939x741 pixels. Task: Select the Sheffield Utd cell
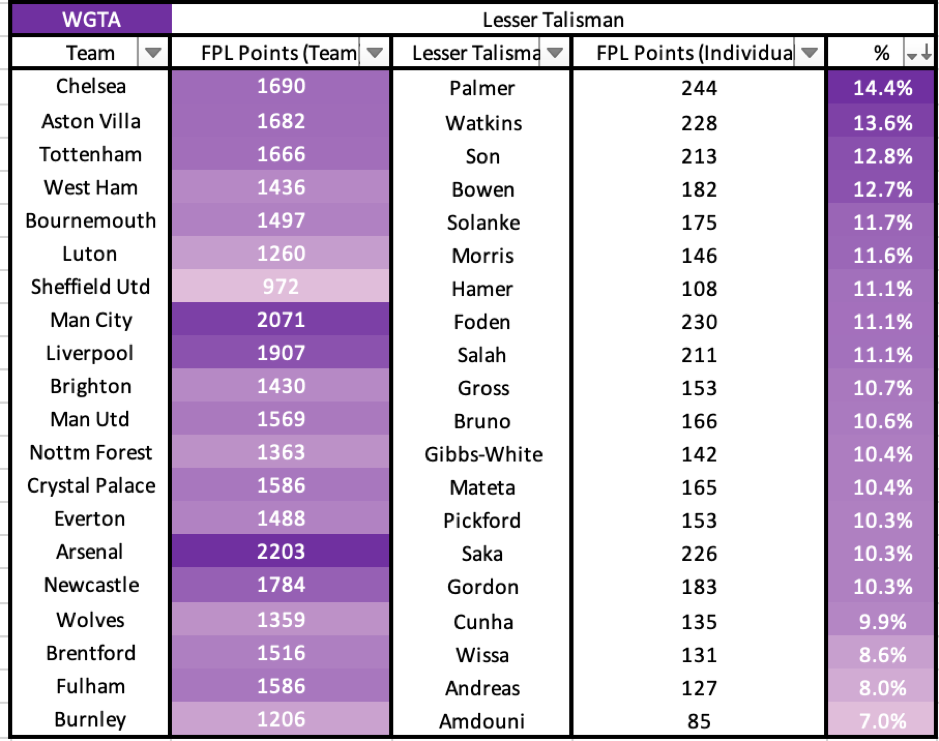pos(91,287)
